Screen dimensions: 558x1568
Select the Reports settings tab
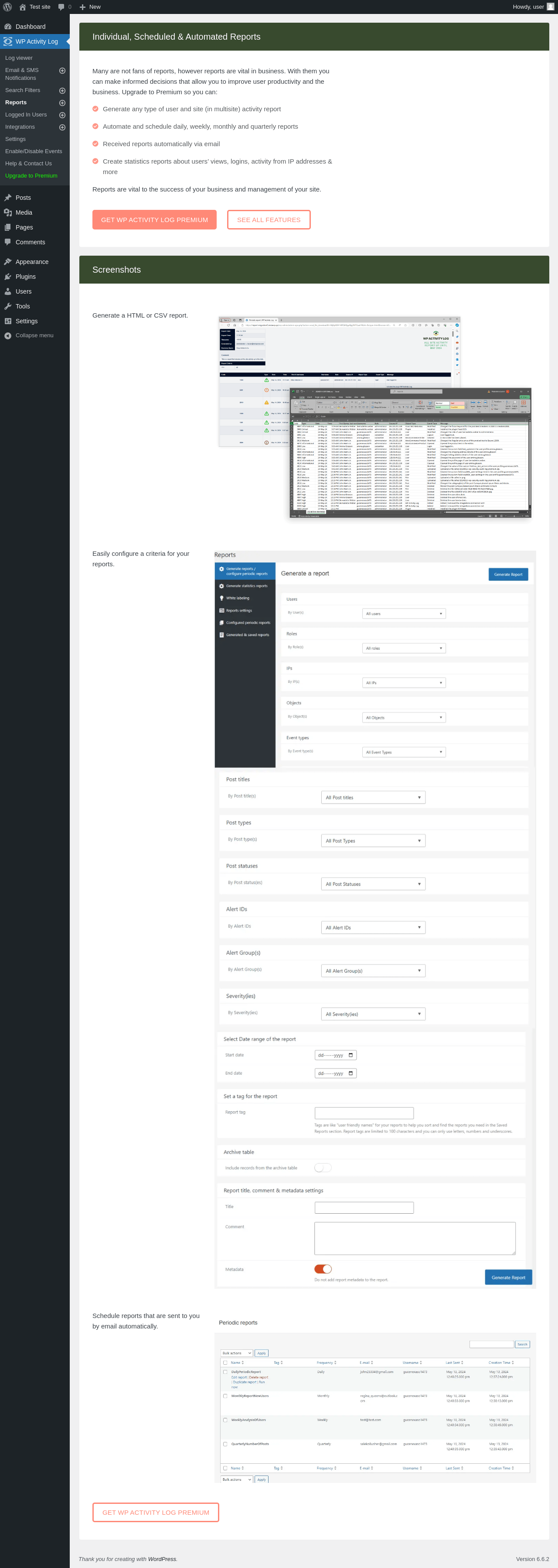(245, 610)
